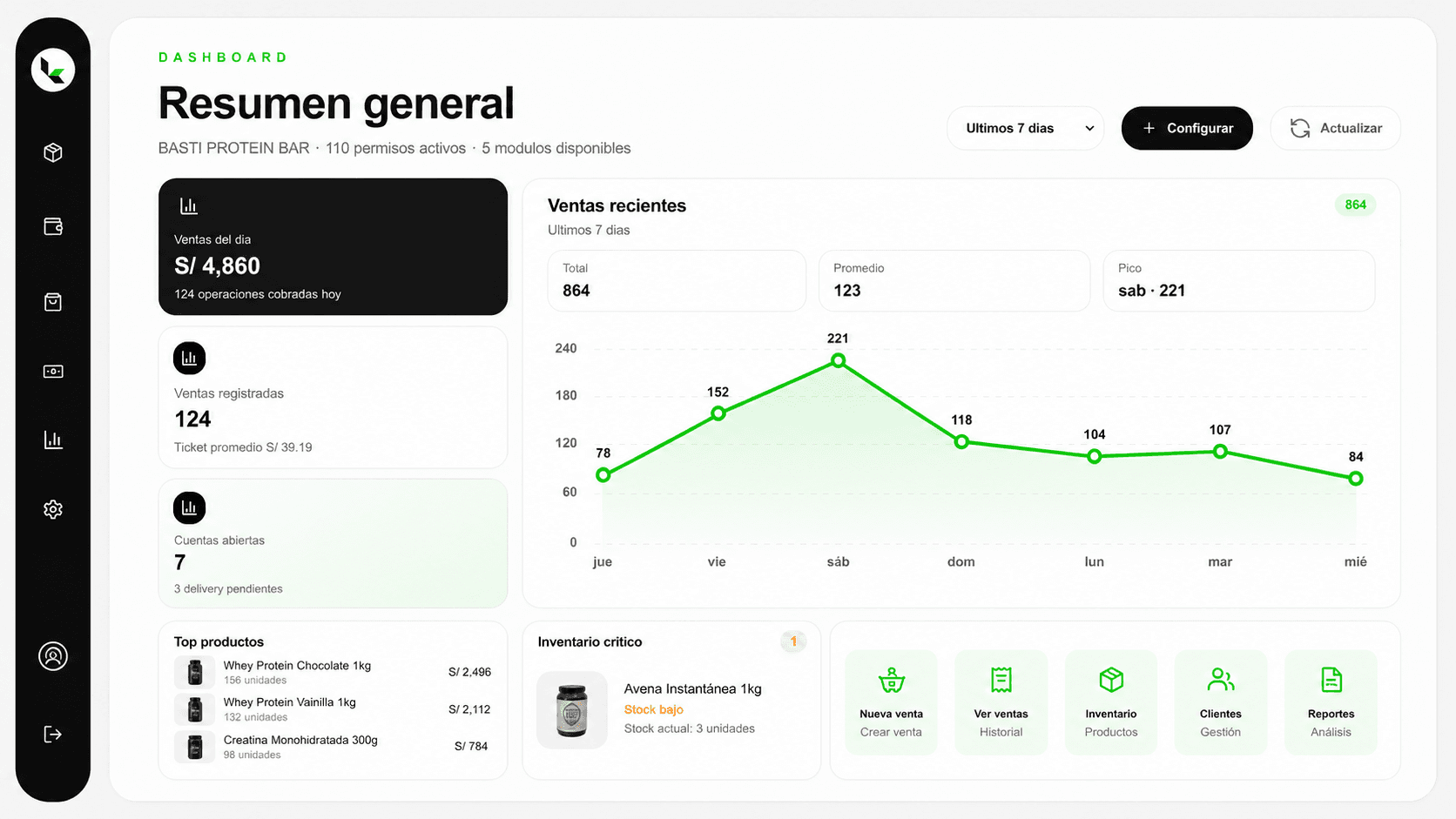Screen dimensions: 1456x819
Task: Click the logout icon in the sidebar
Action: (x=53, y=735)
